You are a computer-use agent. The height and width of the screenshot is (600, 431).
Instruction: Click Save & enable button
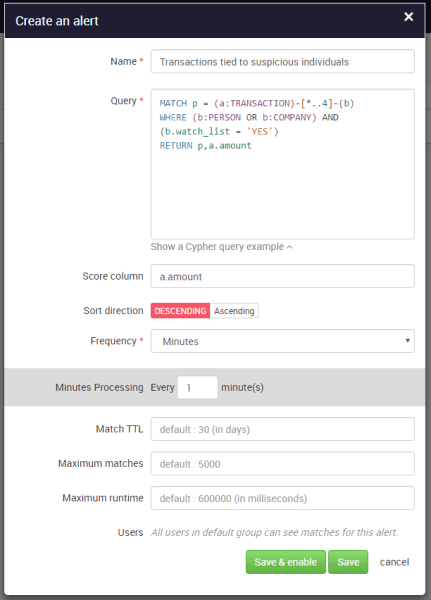[286, 562]
